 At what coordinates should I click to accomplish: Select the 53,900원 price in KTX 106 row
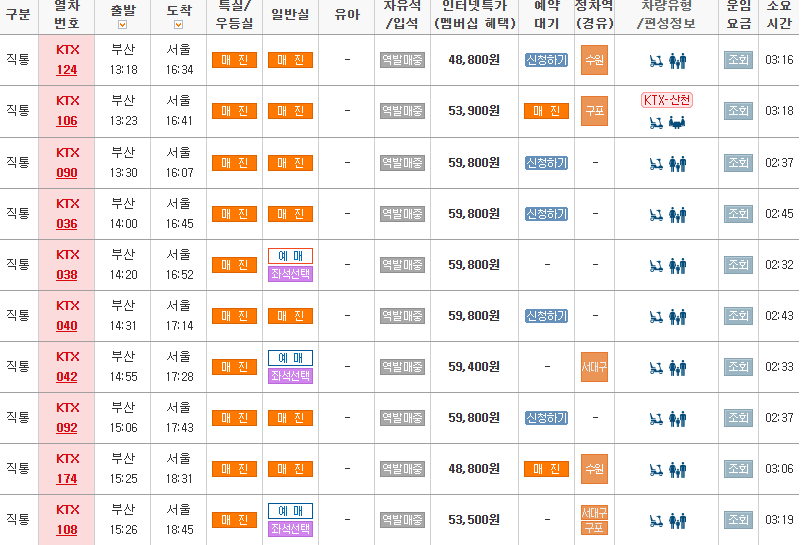[474, 111]
